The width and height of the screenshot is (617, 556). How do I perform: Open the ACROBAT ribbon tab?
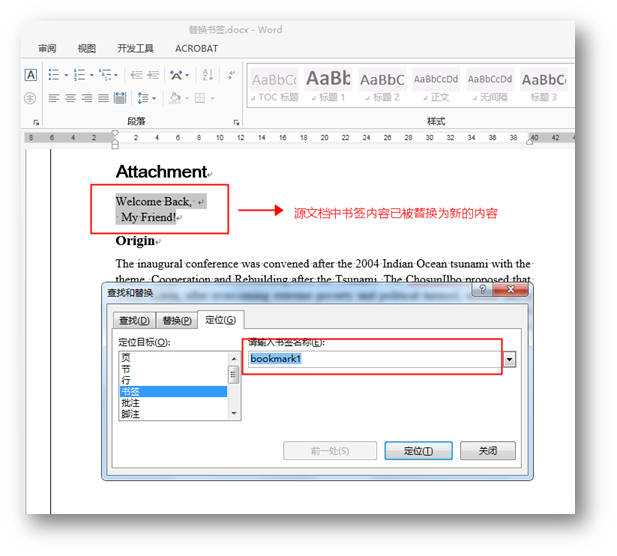[x=196, y=48]
